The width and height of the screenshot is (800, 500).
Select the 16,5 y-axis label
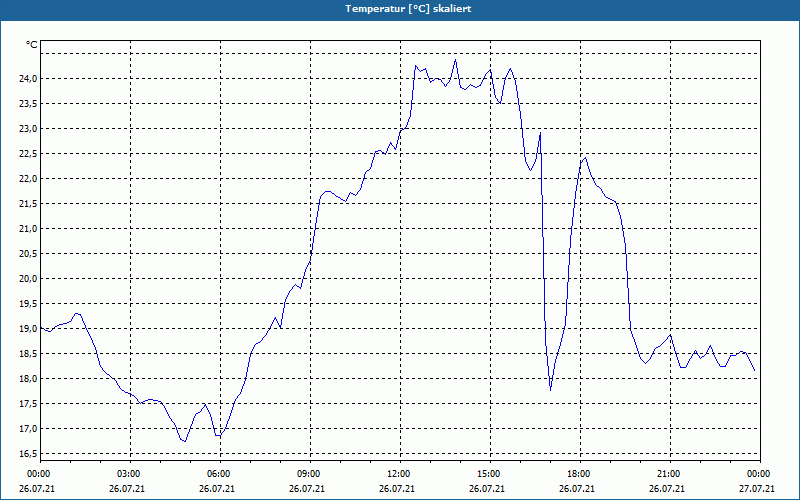click(x=29, y=454)
